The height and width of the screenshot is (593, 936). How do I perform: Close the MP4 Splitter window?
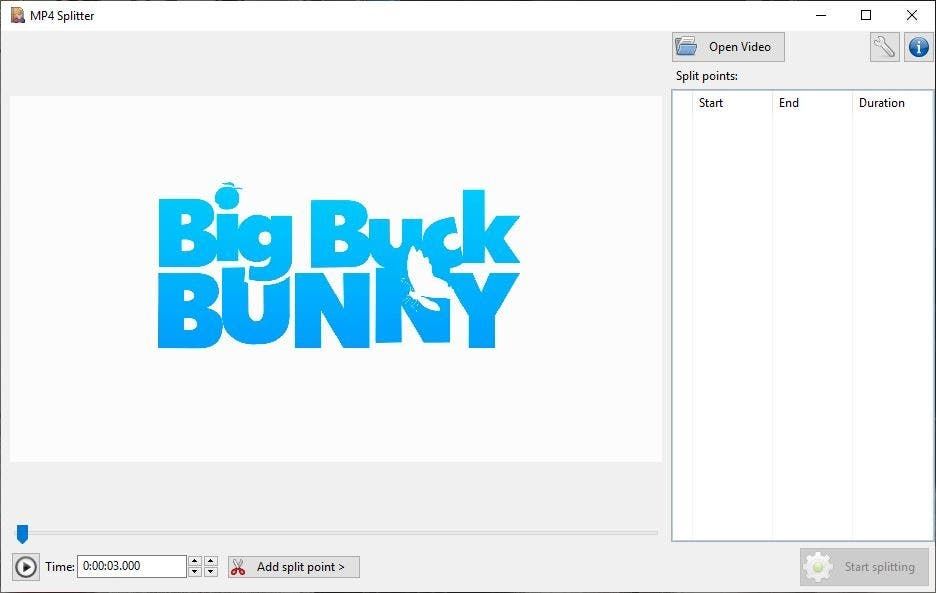click(912, 16)
